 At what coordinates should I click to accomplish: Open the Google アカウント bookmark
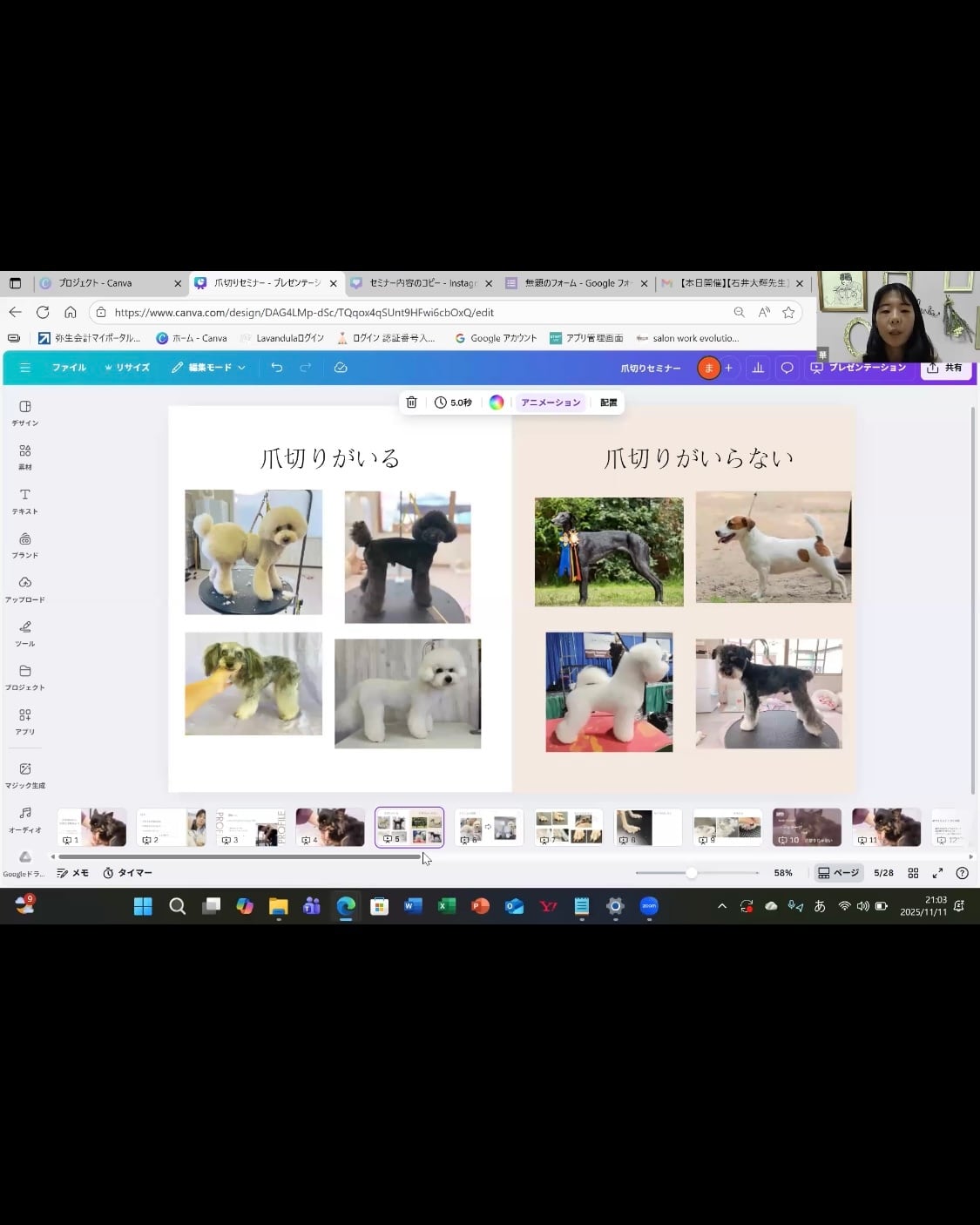tap(496, 338)
